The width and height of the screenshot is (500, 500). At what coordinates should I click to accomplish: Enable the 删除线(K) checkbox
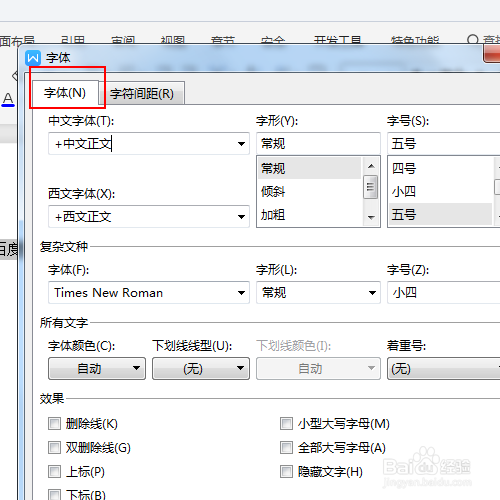(x=54, y=424)
